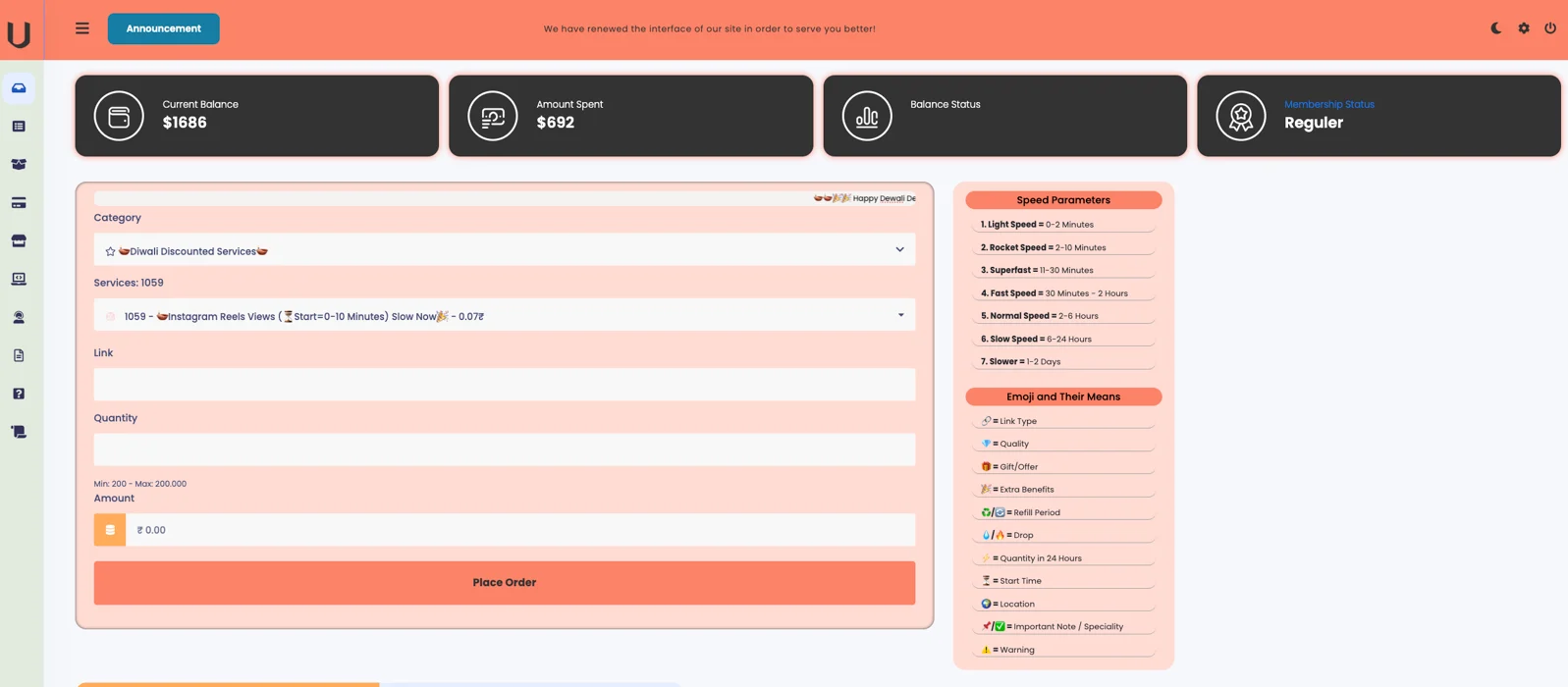
Task: Click the Announcement button
Action: pos(163,28)
